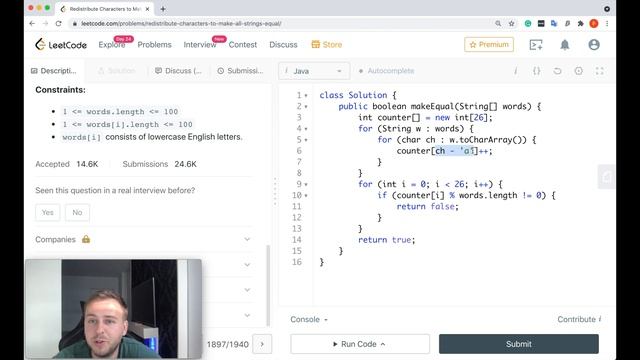640x360 pixels.
Task: Click the browser zoom magnifier icon
Action: (498, 24)
